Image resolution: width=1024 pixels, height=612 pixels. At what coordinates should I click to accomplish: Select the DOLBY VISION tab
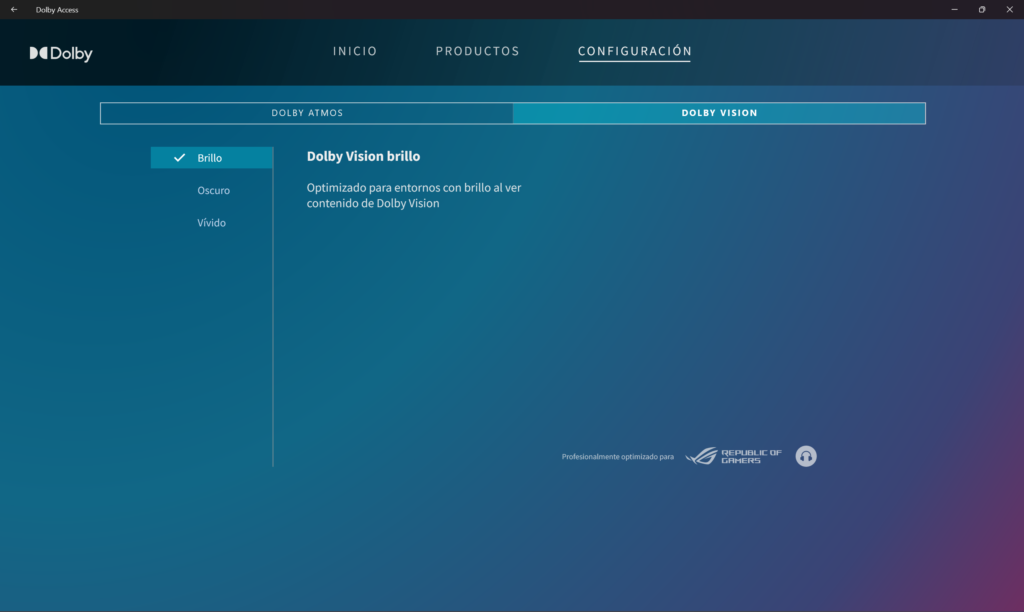tap(719, 113)
